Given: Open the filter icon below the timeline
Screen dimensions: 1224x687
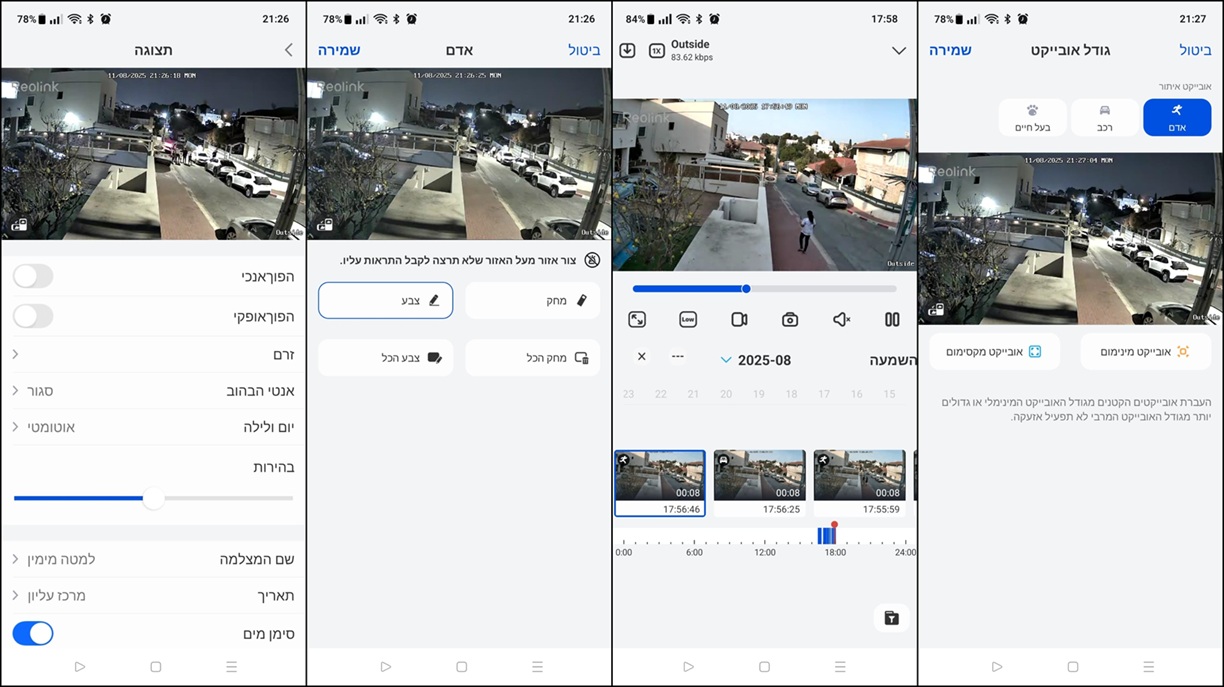Looking at the screenshot, I should pyautogui.click(x=891, y=618).
